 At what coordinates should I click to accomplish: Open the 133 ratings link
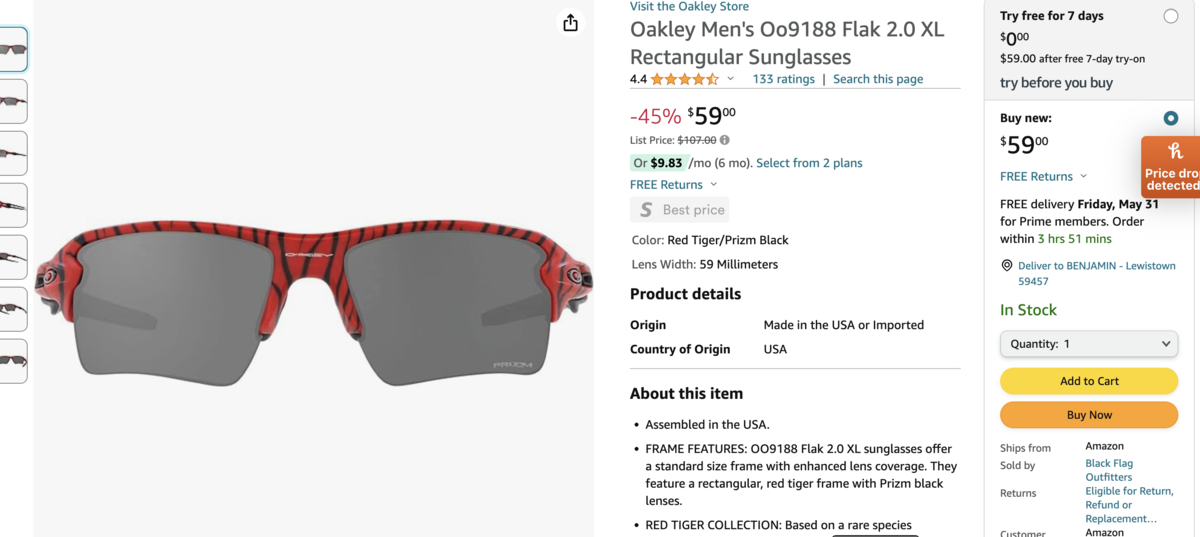784,79
